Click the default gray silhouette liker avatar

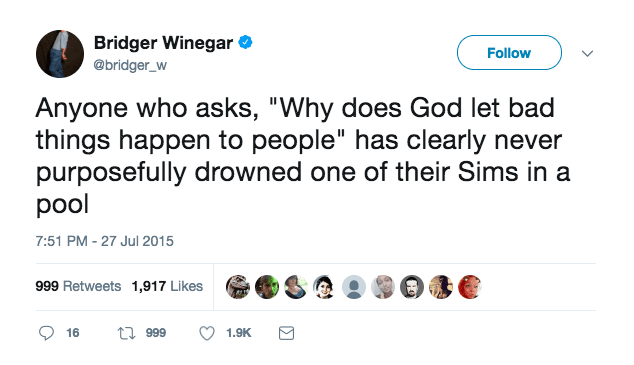click(x=354, y=287)
